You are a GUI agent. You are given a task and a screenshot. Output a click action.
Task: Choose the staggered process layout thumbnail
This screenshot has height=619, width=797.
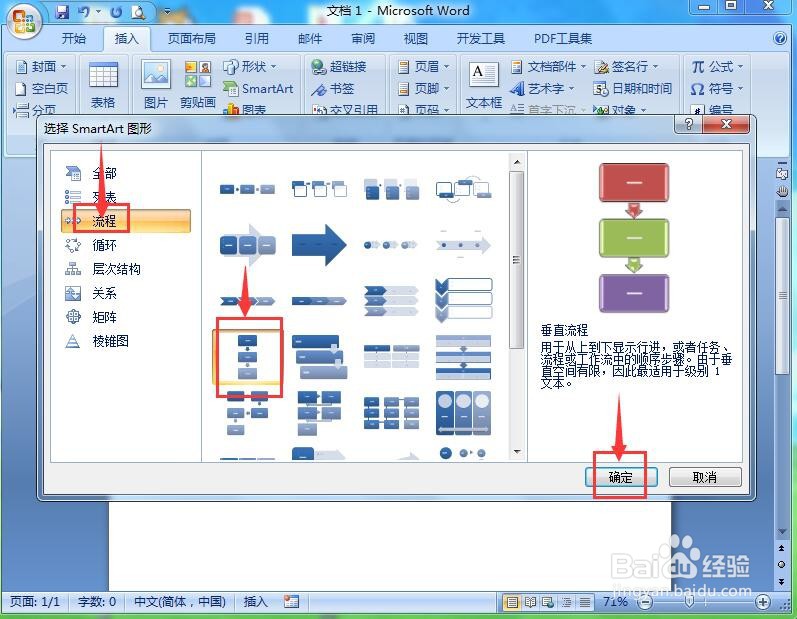319,357
